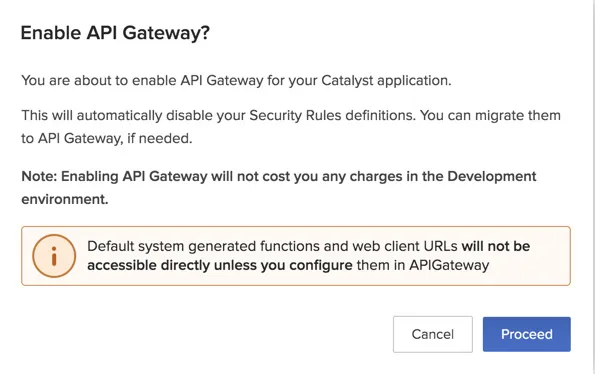Image resolution: width=595 pixels, height=374 pixels.
Task: Click the 'APIGateway' word ending the warning
Action: pos(449,265)
